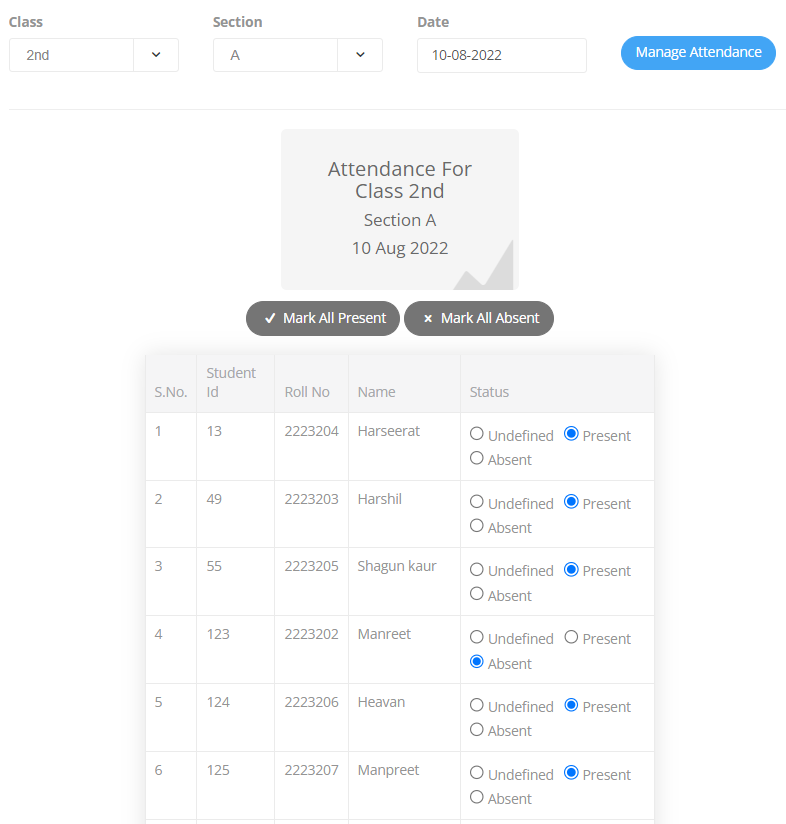Select Undefined for Manpreet
This screenshot has width=786, height=824.
477,773
